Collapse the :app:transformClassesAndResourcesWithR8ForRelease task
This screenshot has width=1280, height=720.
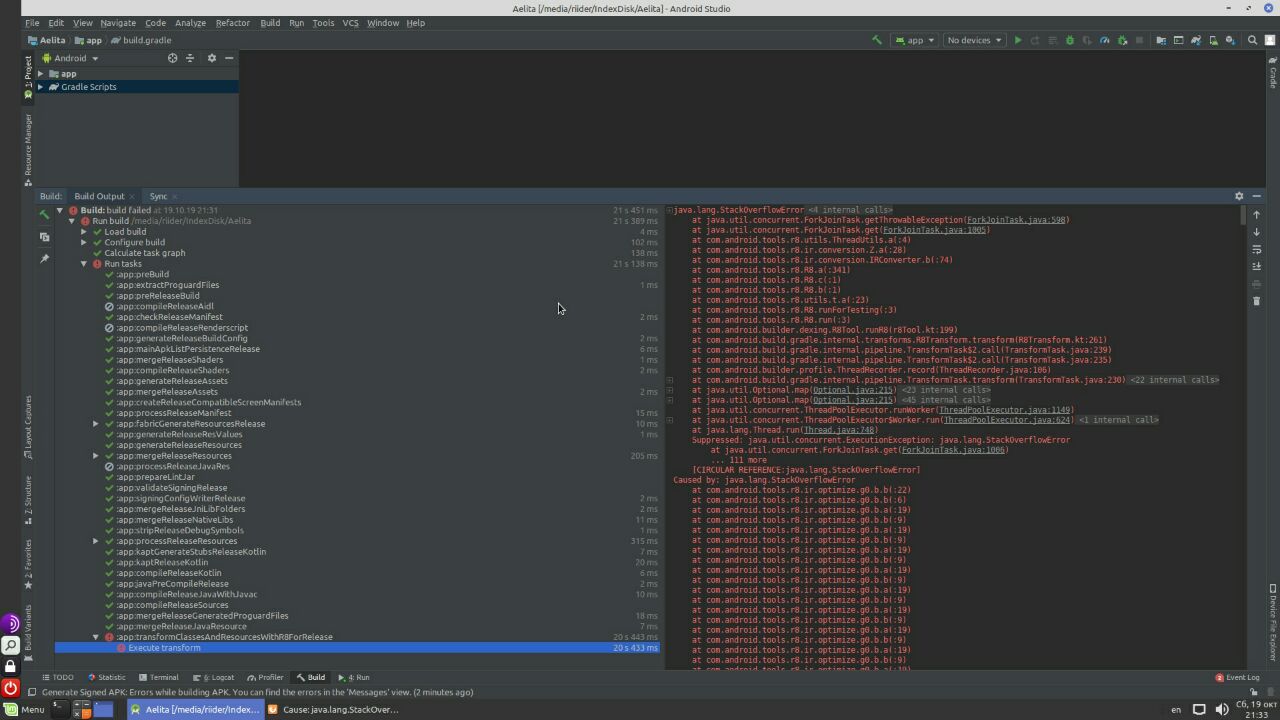coord(96,637)
